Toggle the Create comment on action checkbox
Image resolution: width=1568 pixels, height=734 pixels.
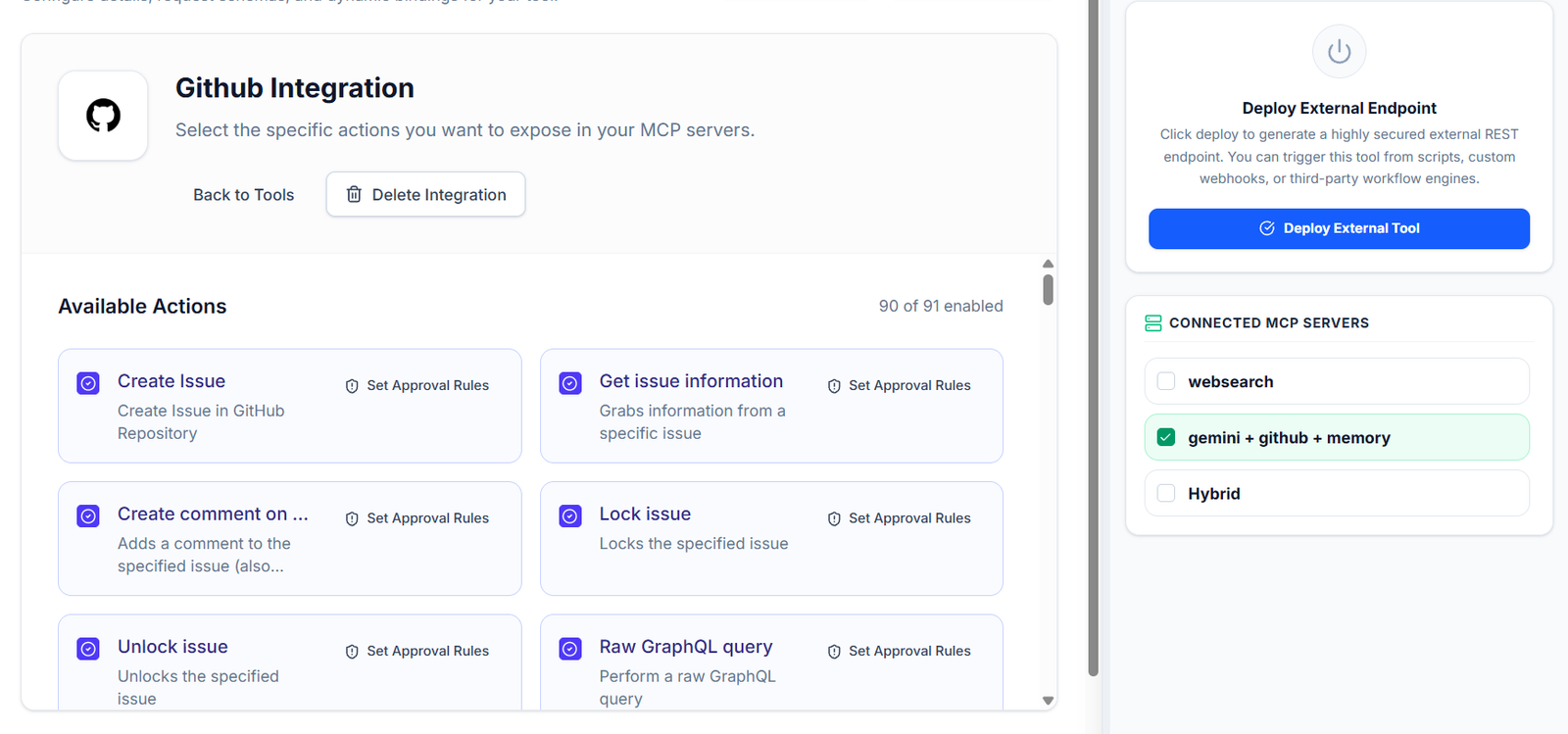(x=88, y=515)
